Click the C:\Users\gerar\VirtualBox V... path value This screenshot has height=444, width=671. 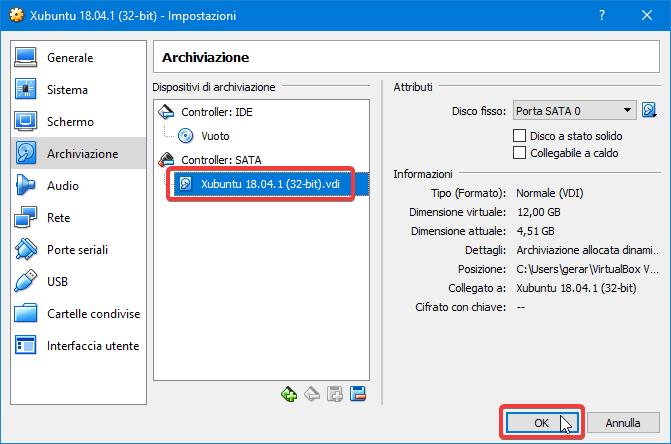pyautogui.click(x=587, y=269)
